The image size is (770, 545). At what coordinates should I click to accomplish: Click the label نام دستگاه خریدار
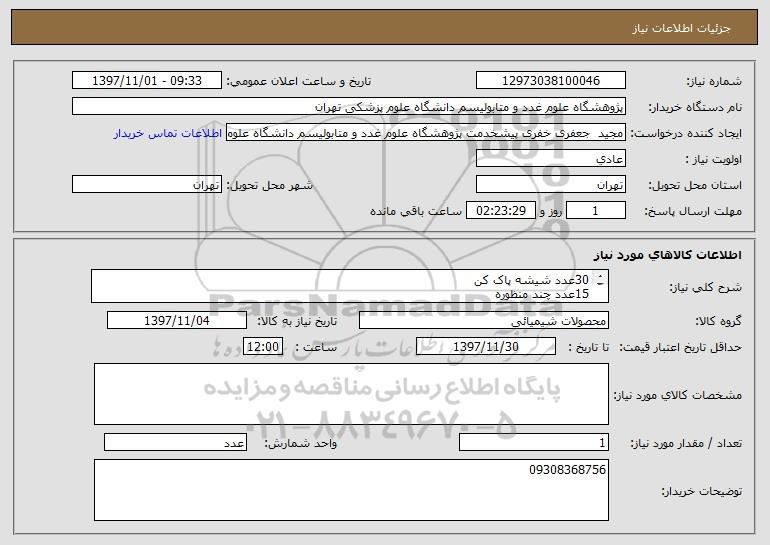(x=695, y=107)
